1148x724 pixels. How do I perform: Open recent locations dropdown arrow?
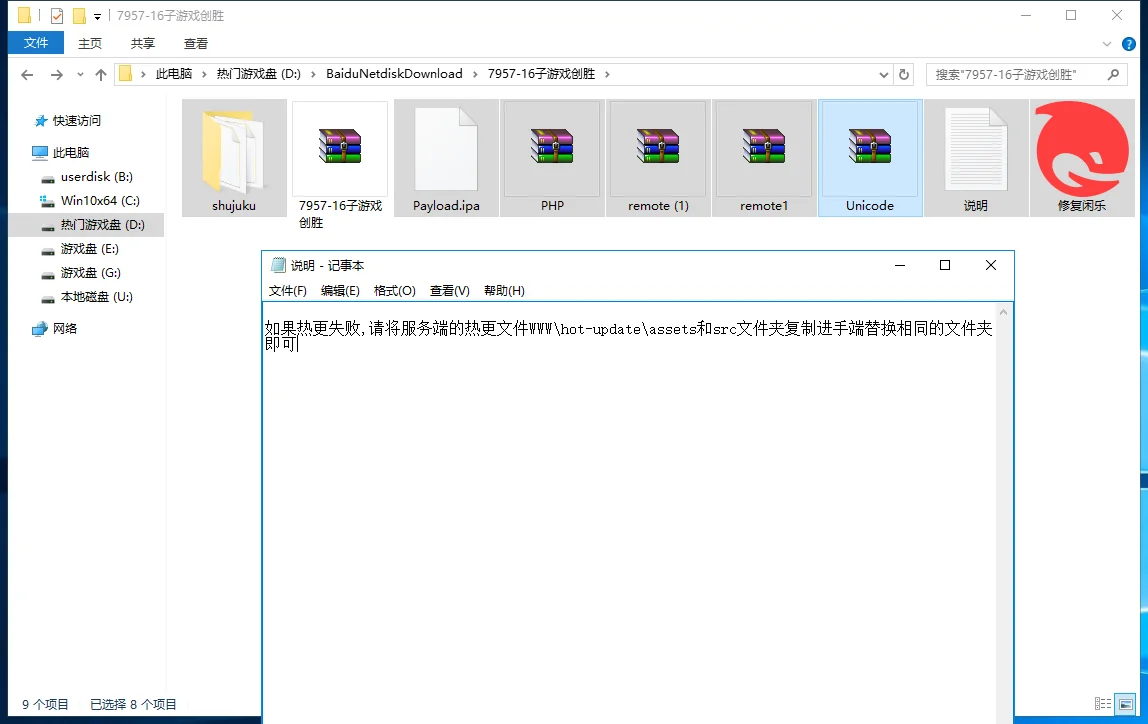[x=80, y=75]
